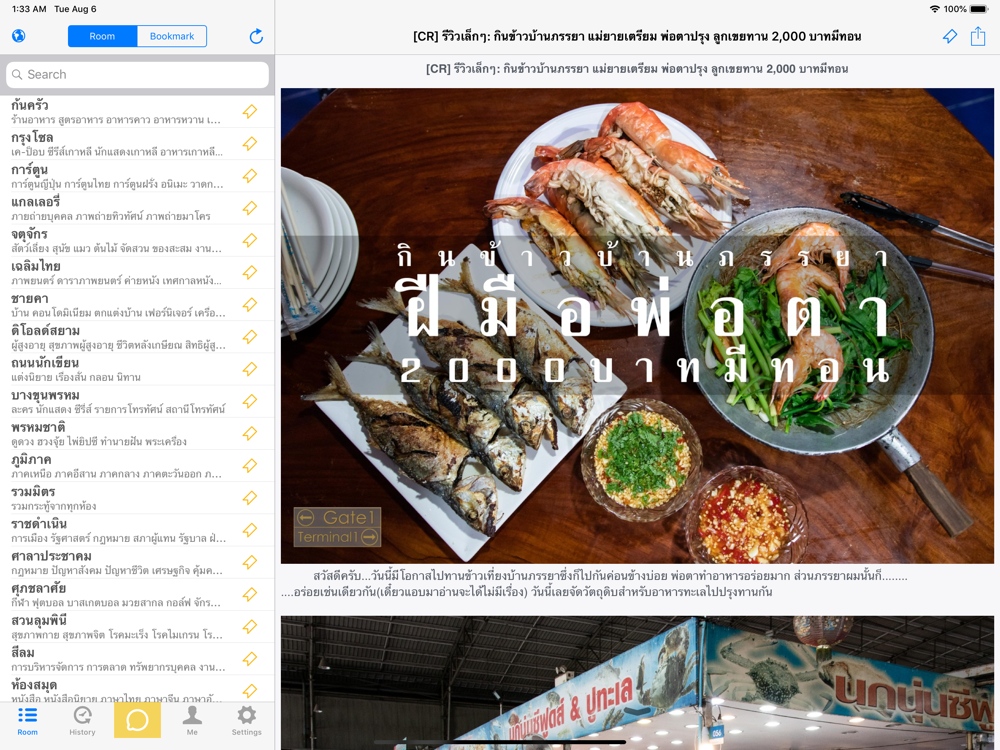Tap bookmark tag for พรหมชาติ

click(x=250, y=434)
